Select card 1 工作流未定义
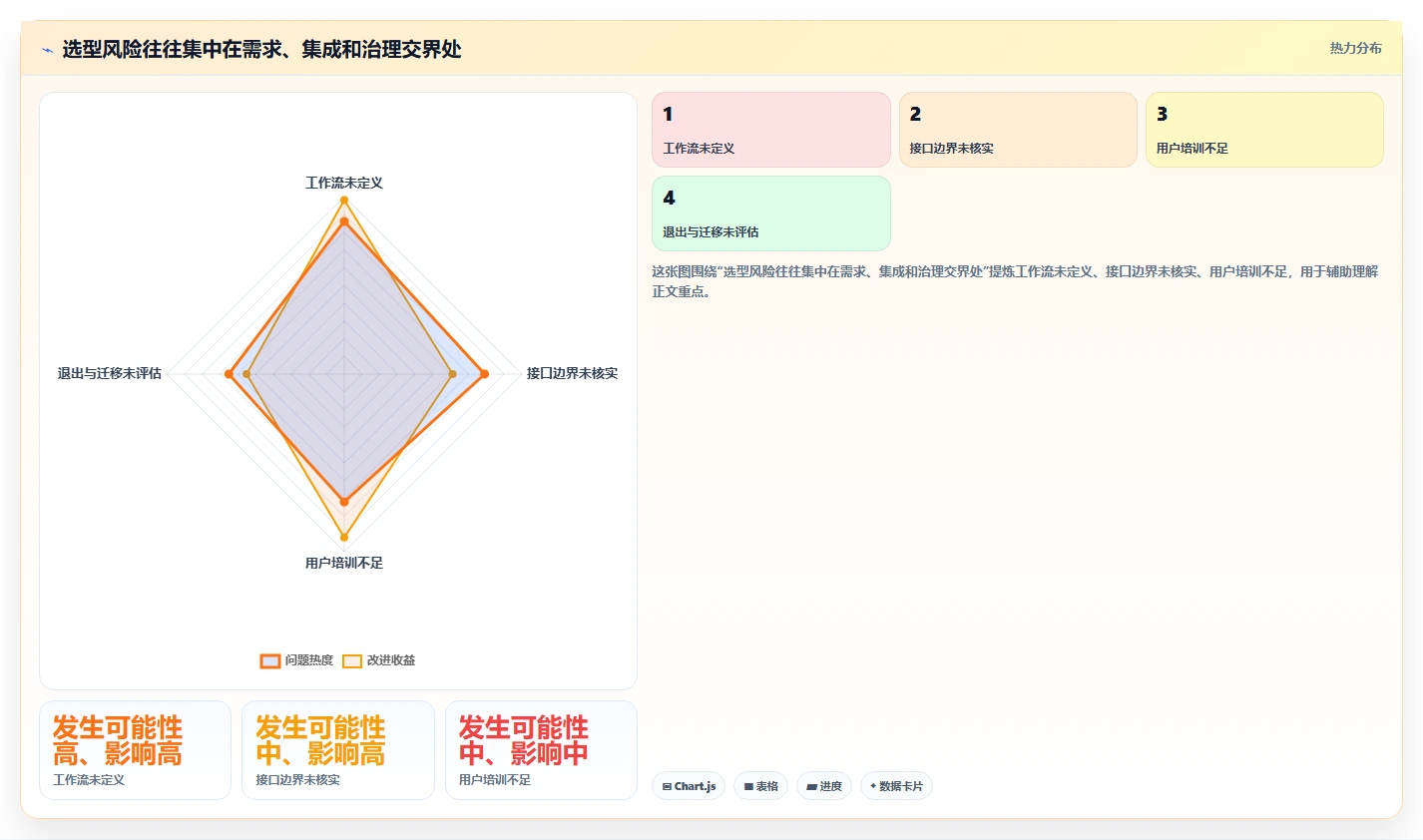 point(770,130)
